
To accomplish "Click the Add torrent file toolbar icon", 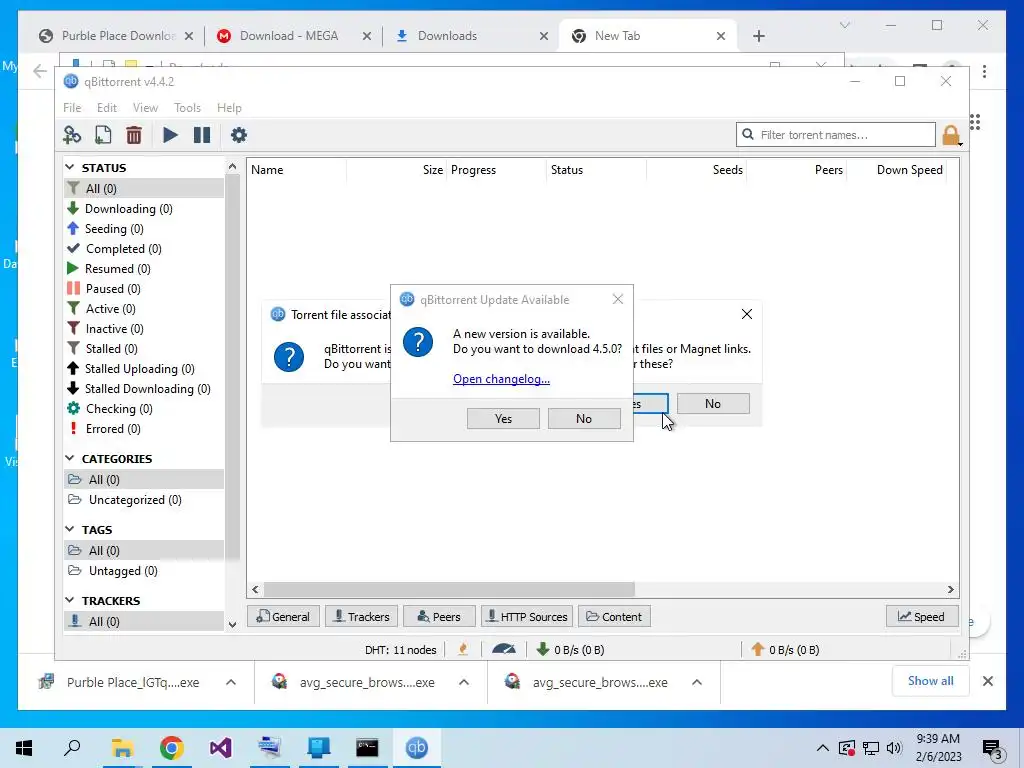I will pyautogui.click(x=103, y=135).
